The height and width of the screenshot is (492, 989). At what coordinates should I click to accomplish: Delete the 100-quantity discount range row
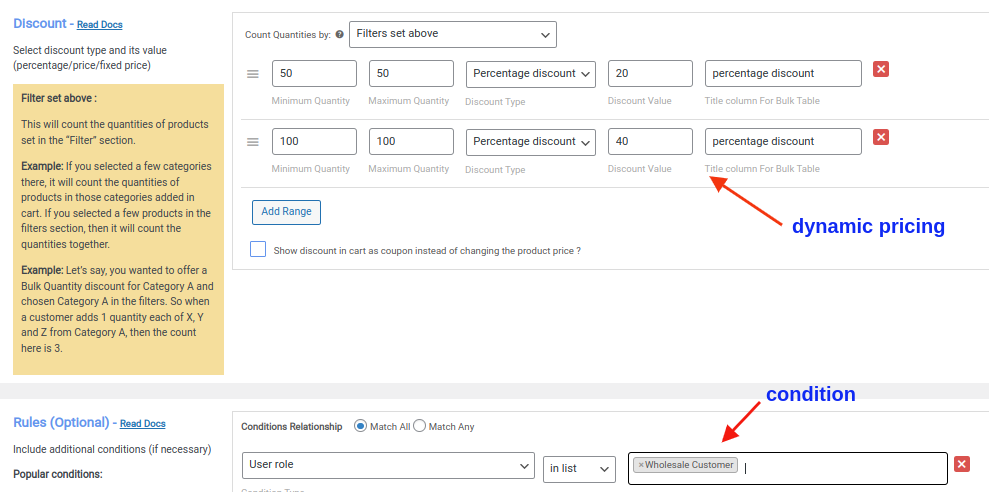tap(881, 137)
